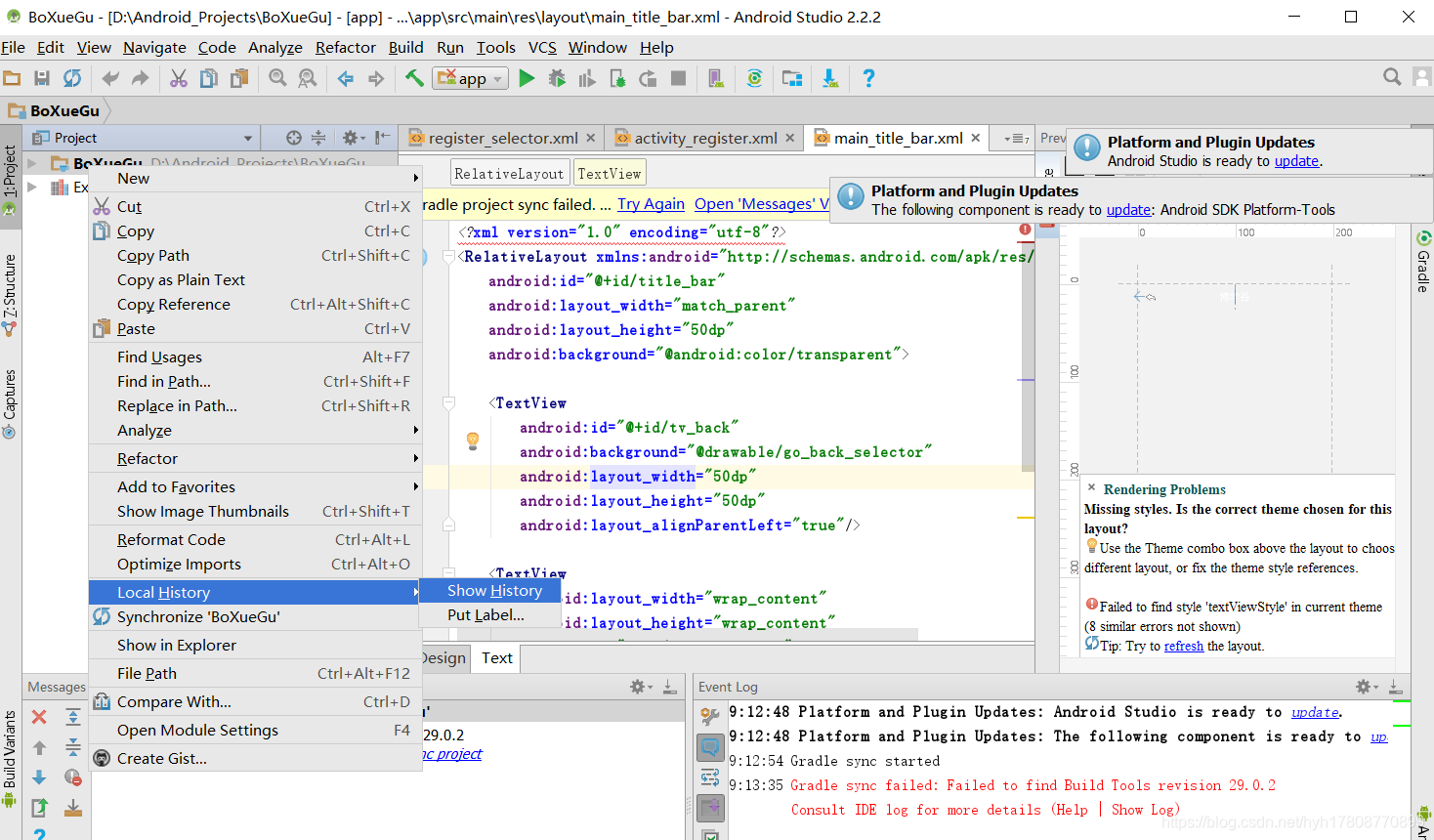Toggle scroll-to-end icon in Event Log
Image resolution: width=1434 pixels, height=840 pixels.
(710, 808)
